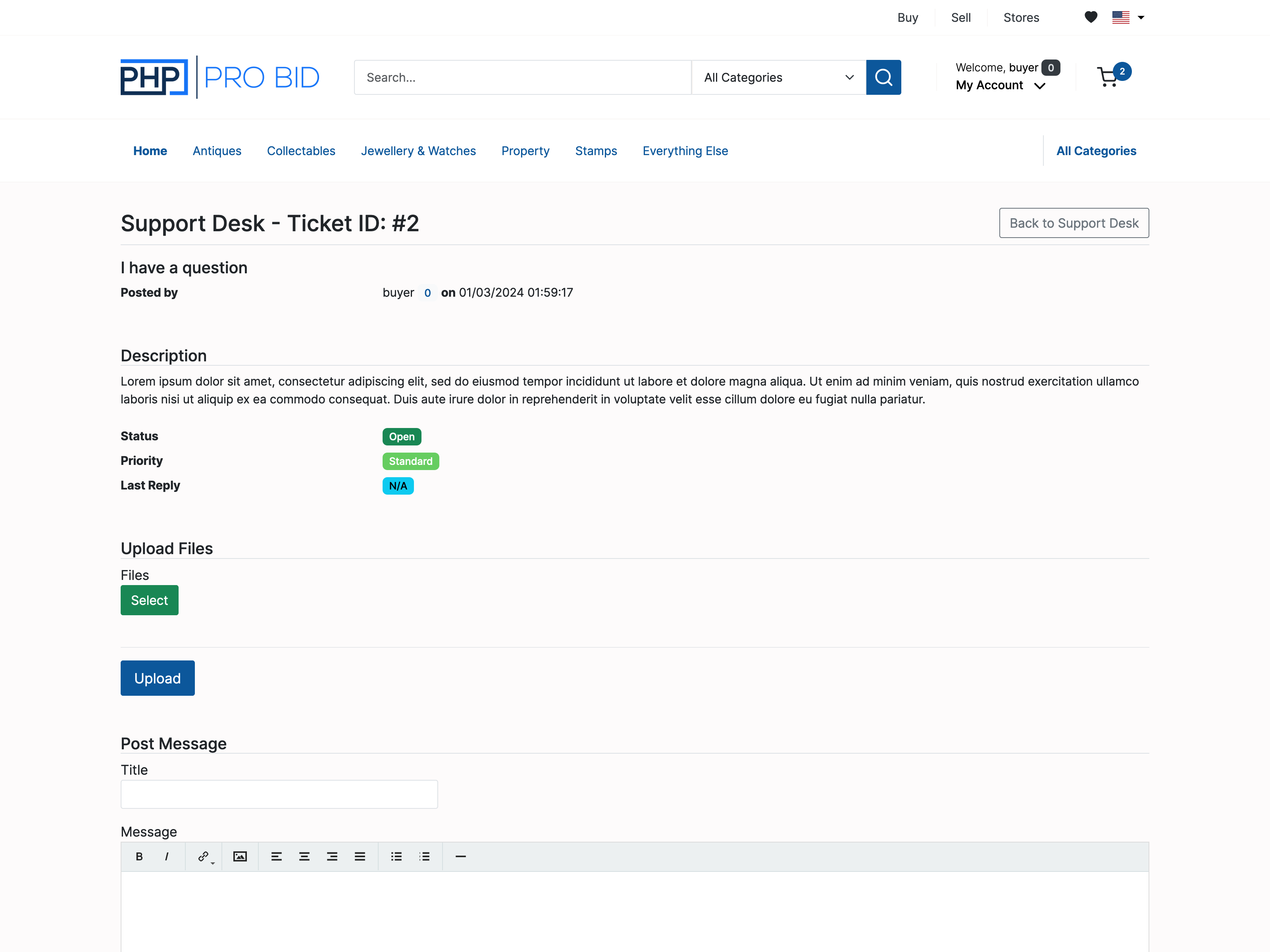The height and width of the screenshot is (952, 1270).
Task: Click the insert link icon
Action: (203, 856)
